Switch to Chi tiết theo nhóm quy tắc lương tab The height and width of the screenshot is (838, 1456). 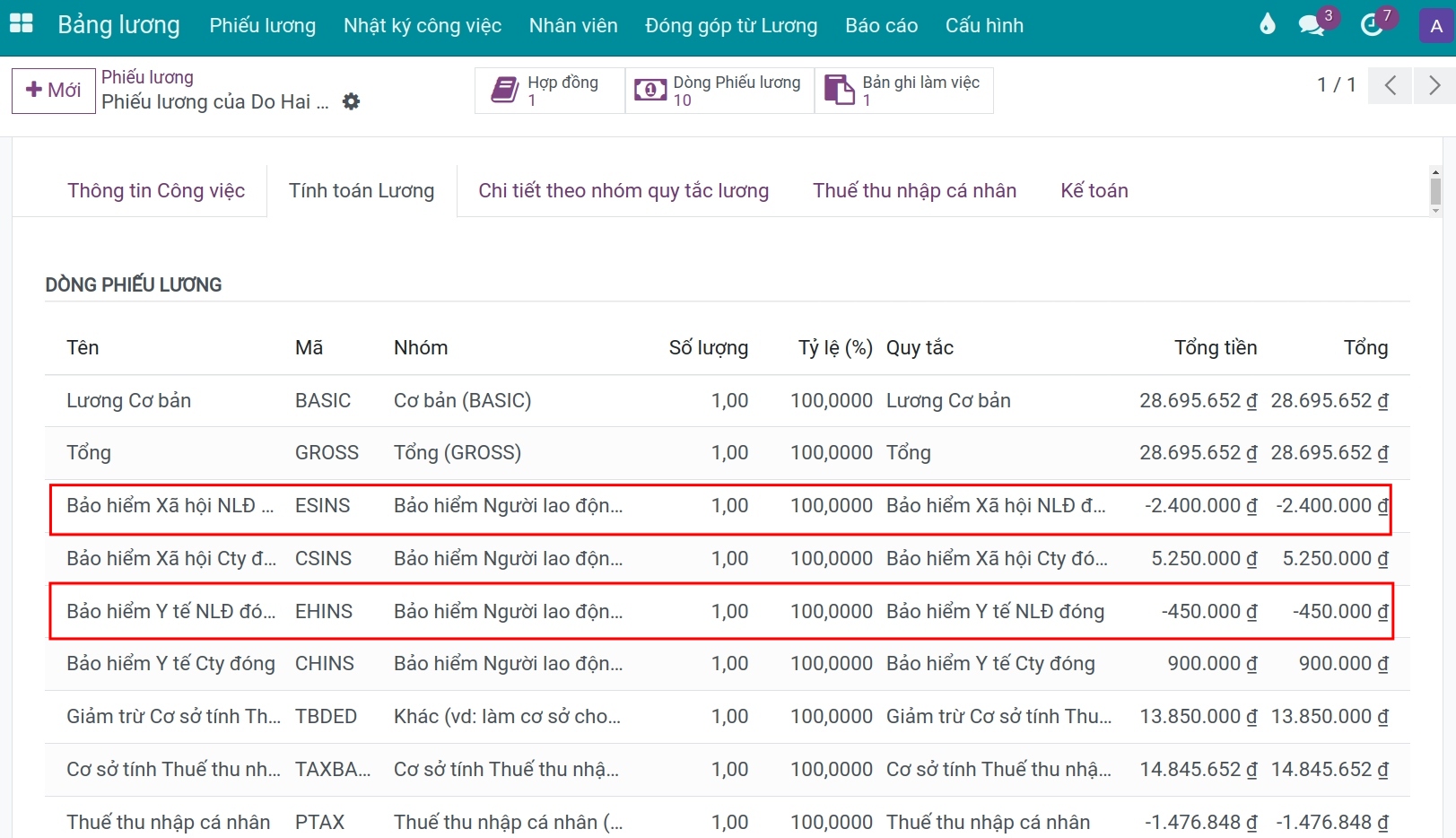623,190
